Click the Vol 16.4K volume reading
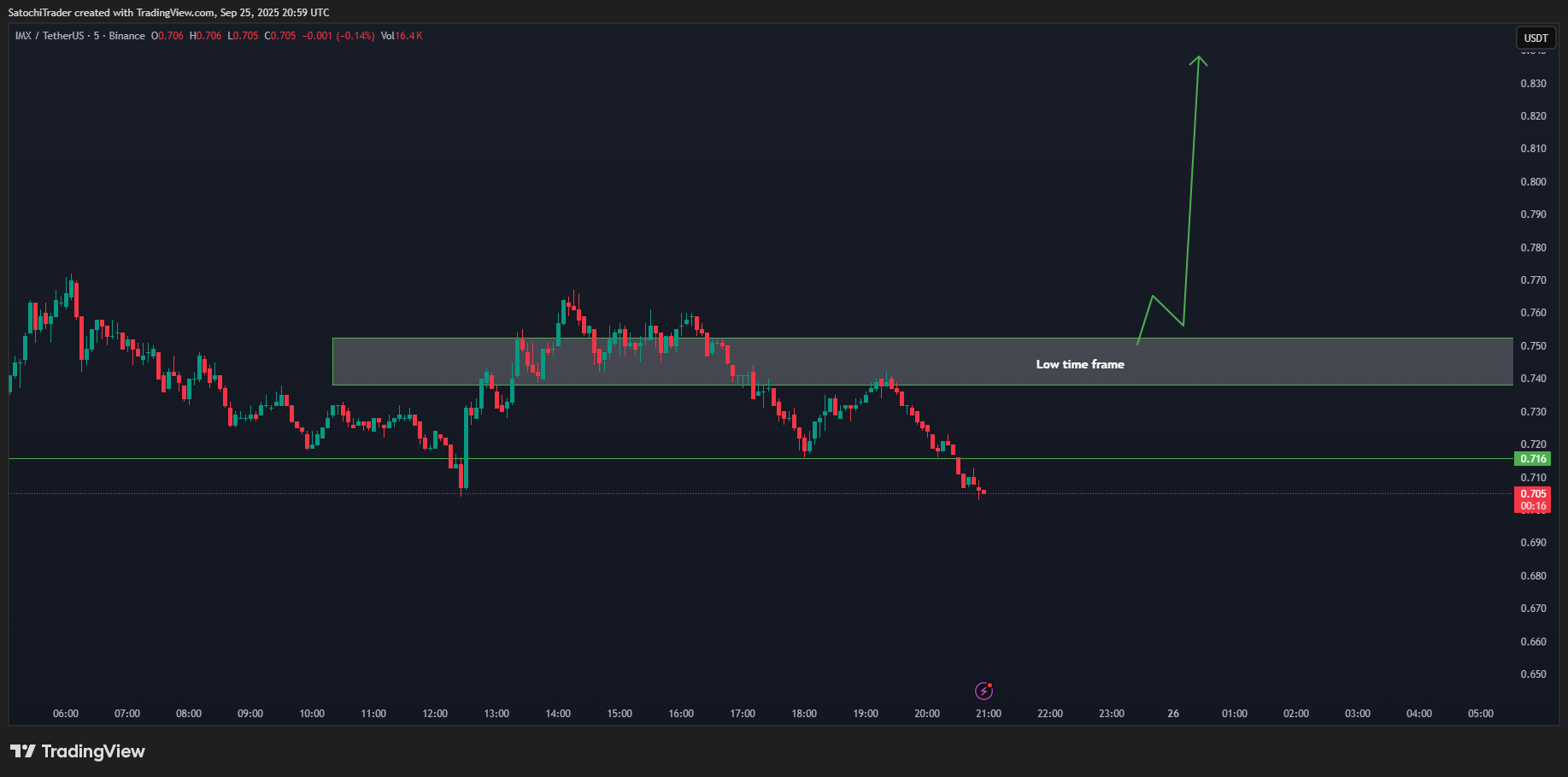Viewport: 1568px width, 777px height. [402, 36]
